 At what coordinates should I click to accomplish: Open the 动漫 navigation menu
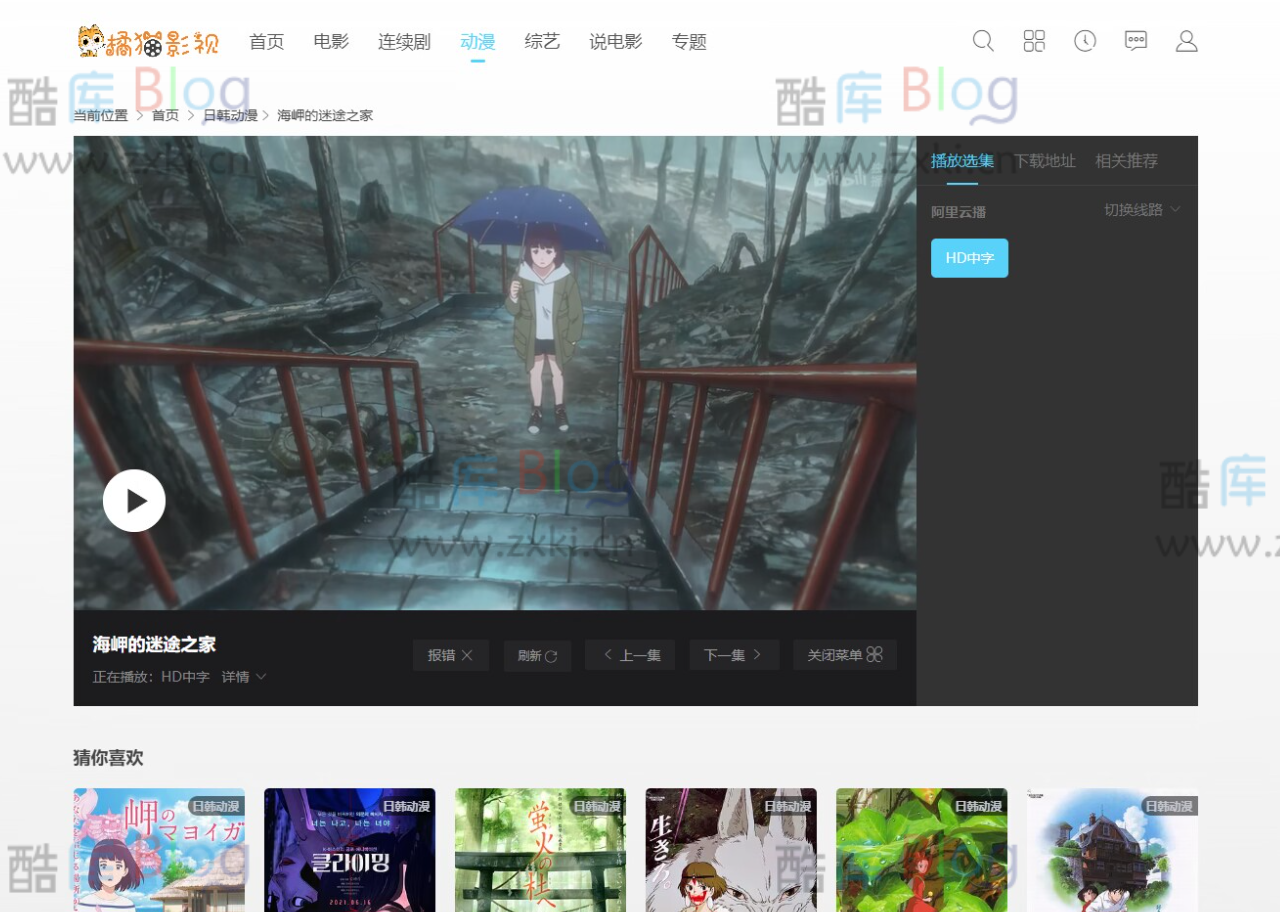click(x=477, y=41)
